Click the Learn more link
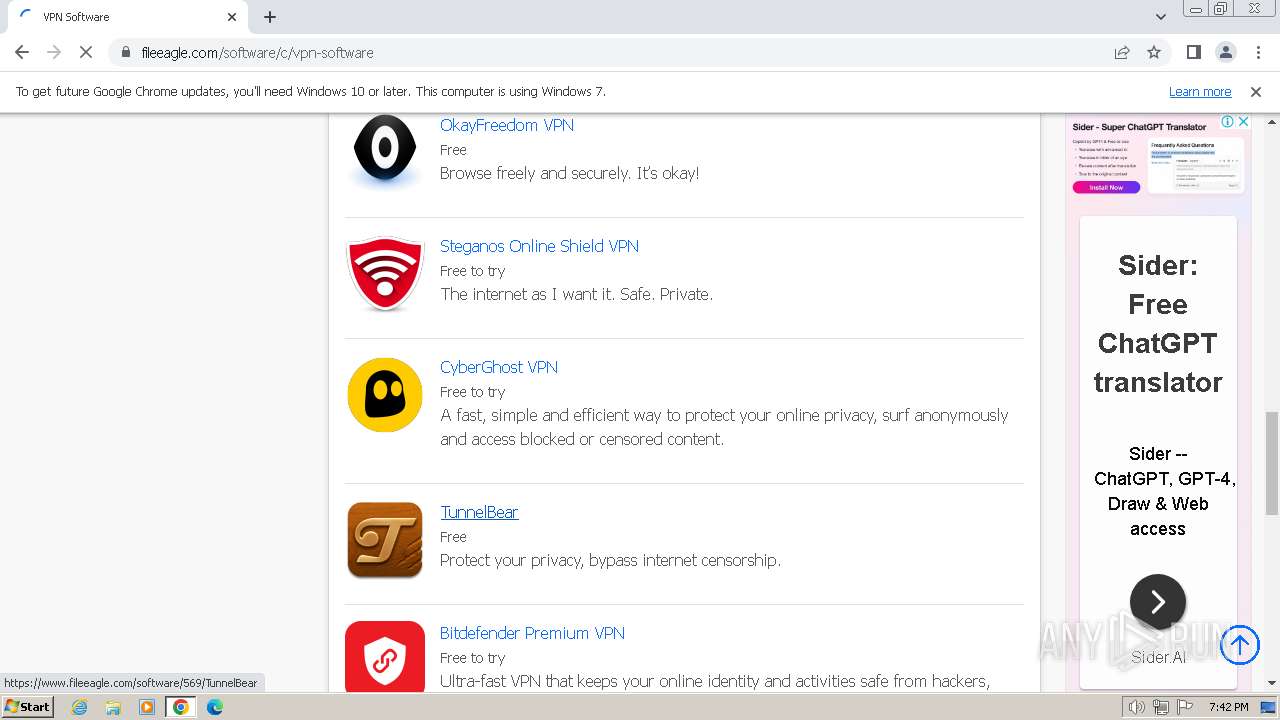The width and height of the screenshot is (1280, 720). [1200, 91]
